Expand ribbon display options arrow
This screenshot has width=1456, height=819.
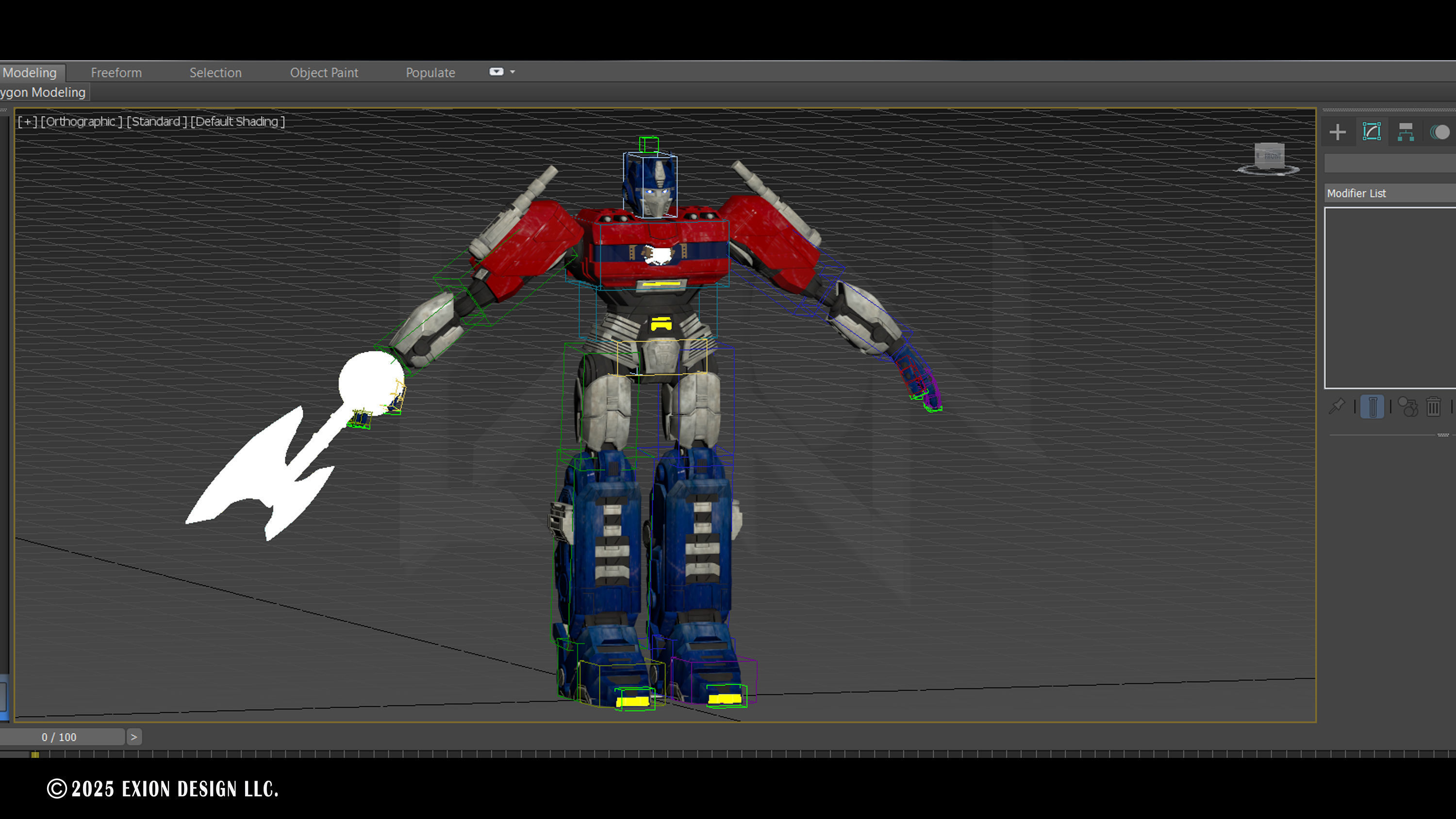pyautogui.click(x=513, y=72)
